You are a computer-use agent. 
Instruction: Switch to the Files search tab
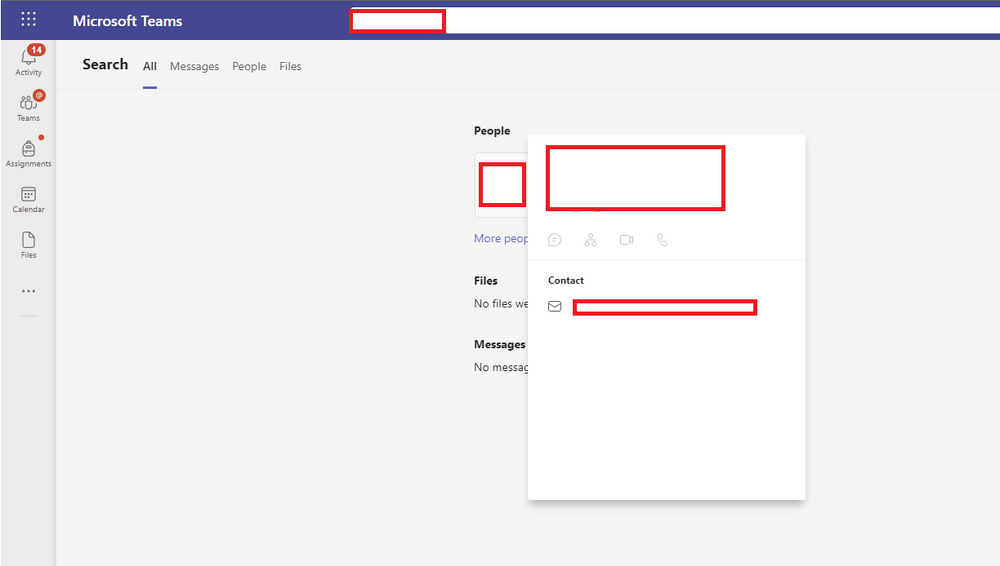pos(290,66)
